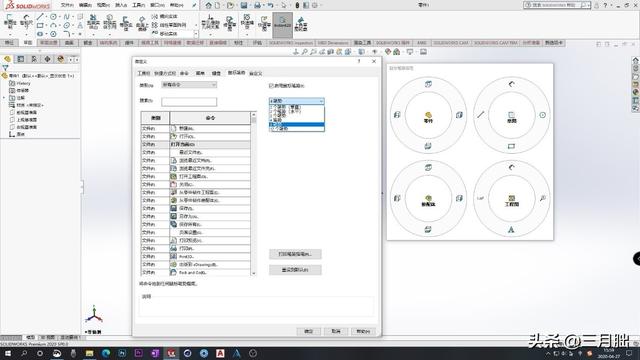The height and width of the screenshot is (360, 640).
Task: Click the Exit Sketch button in ribbon
Action: 10,22
